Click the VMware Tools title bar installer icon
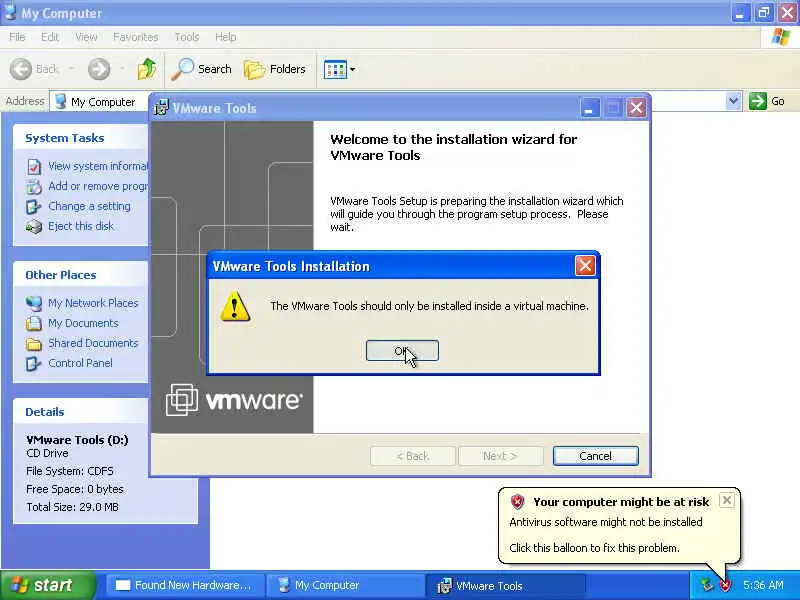800x600 pixels. [161, 108]
